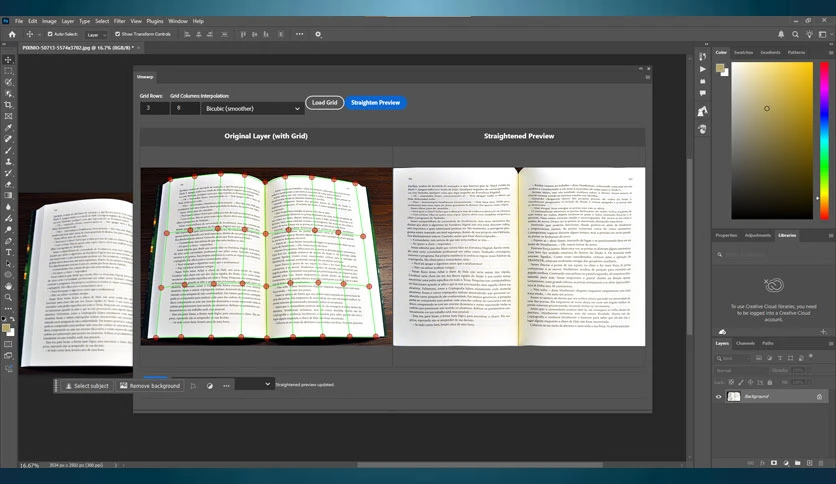Switch to the Adjustments tab
Viewport: 836px width, 484px height.
(x=758, y=236)
